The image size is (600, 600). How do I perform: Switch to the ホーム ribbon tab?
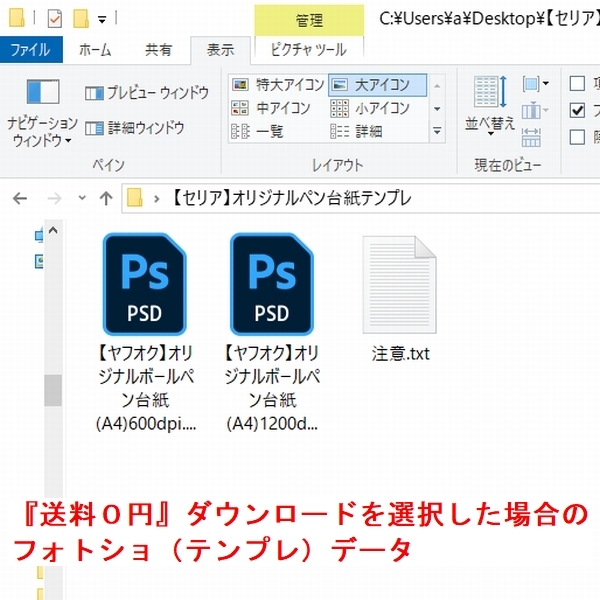[95, 49]
